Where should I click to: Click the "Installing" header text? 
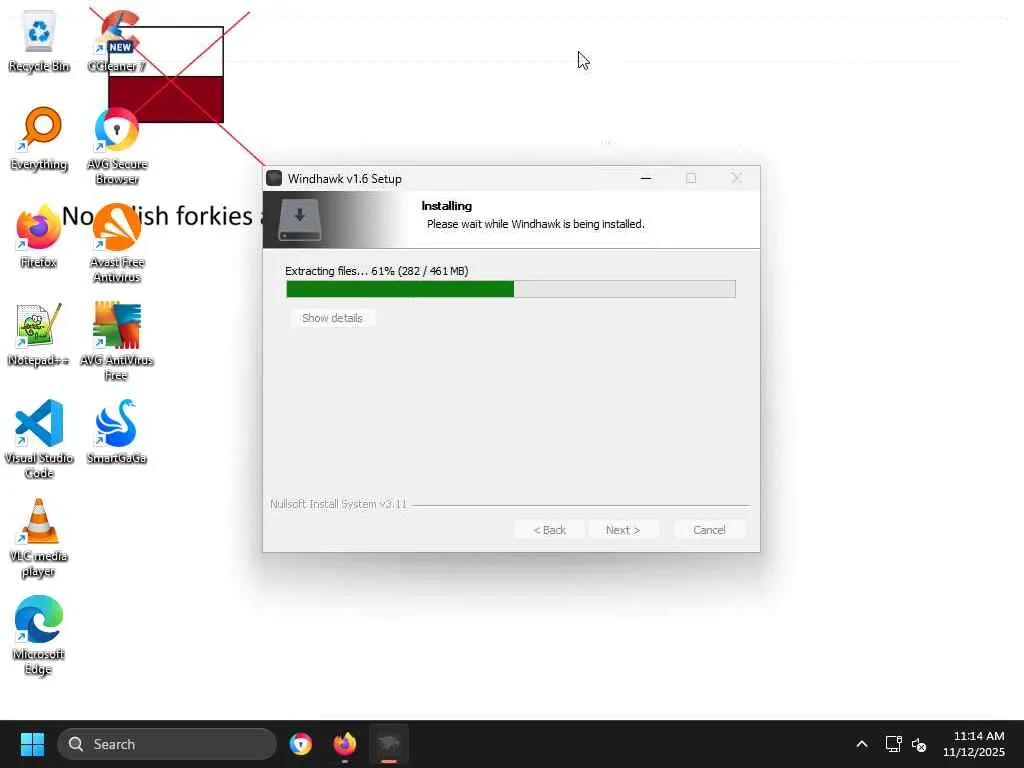pyautogui.click(x=447, y=206)
